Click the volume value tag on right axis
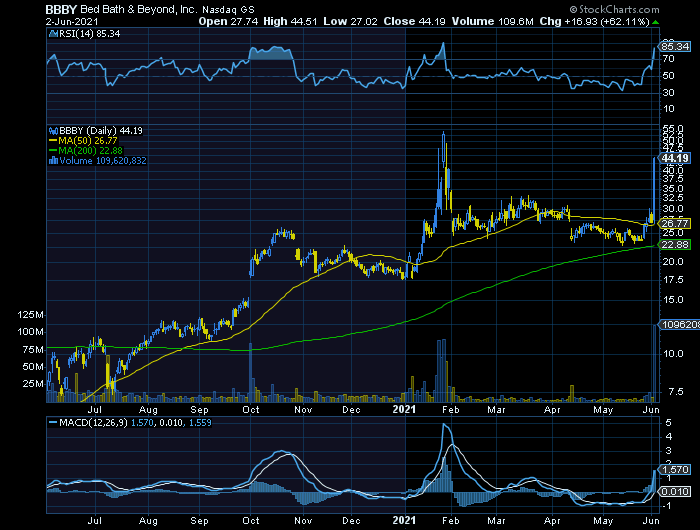This screenshot has height=530, width=700. (679, 325)
